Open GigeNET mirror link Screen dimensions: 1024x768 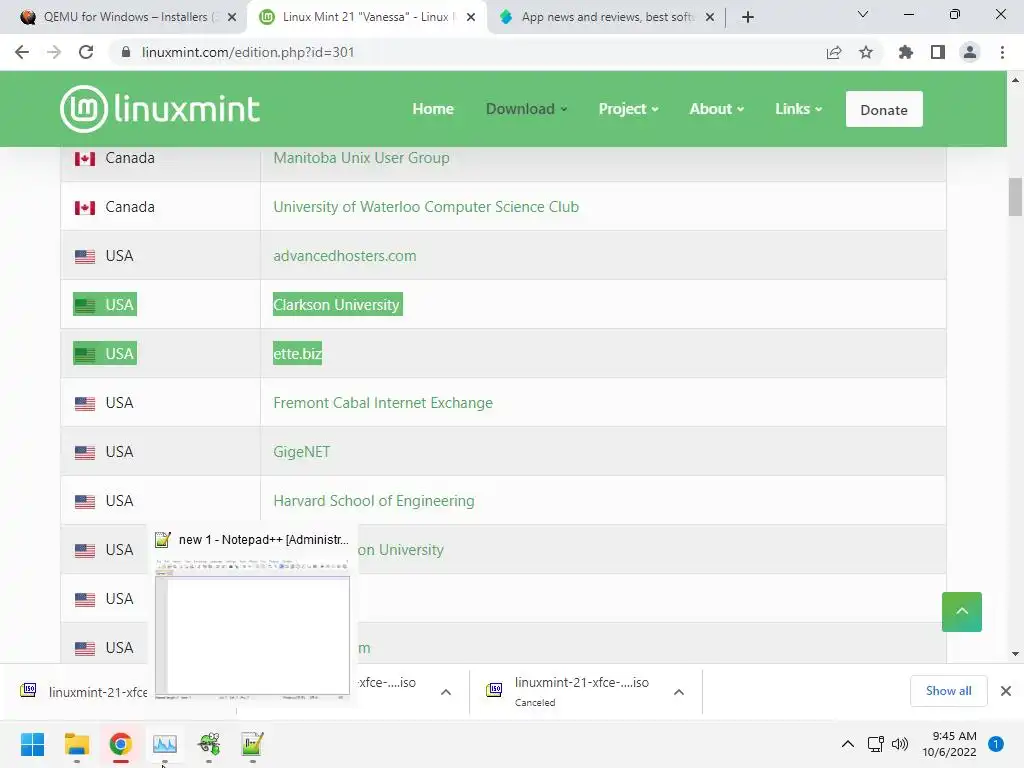tap(301, 452)
